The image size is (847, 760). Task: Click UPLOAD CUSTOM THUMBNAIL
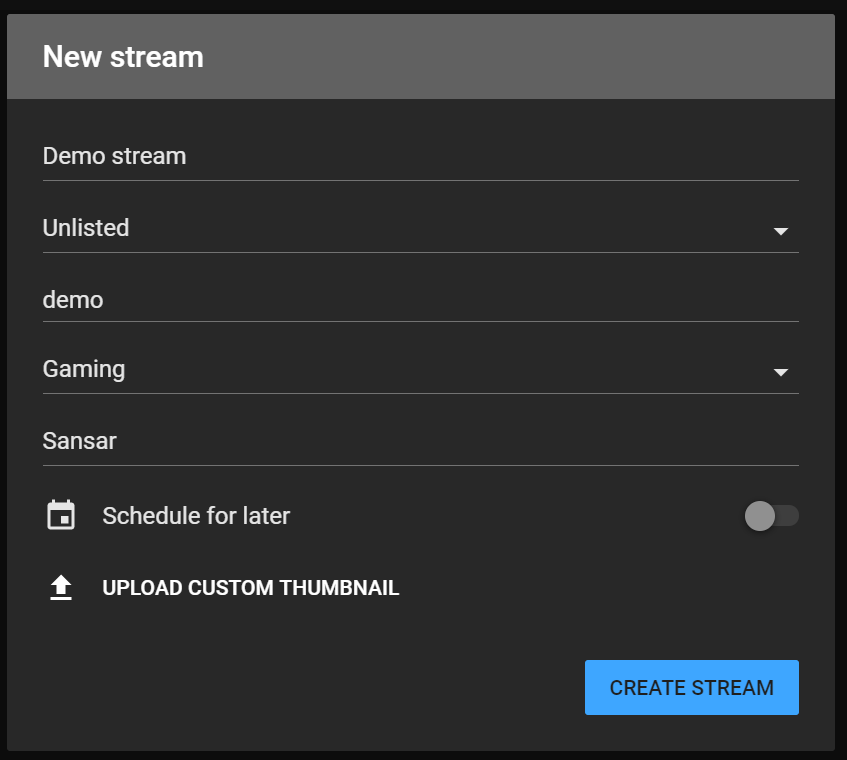pyautogui.click(x=249, y=587)
